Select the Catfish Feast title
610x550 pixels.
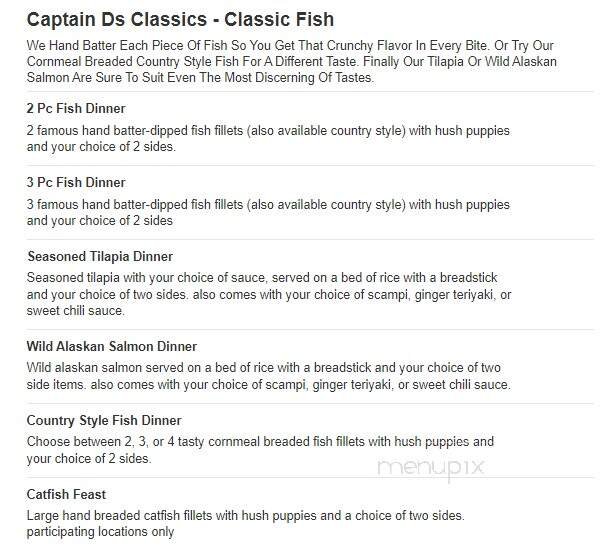pos(66,494)
